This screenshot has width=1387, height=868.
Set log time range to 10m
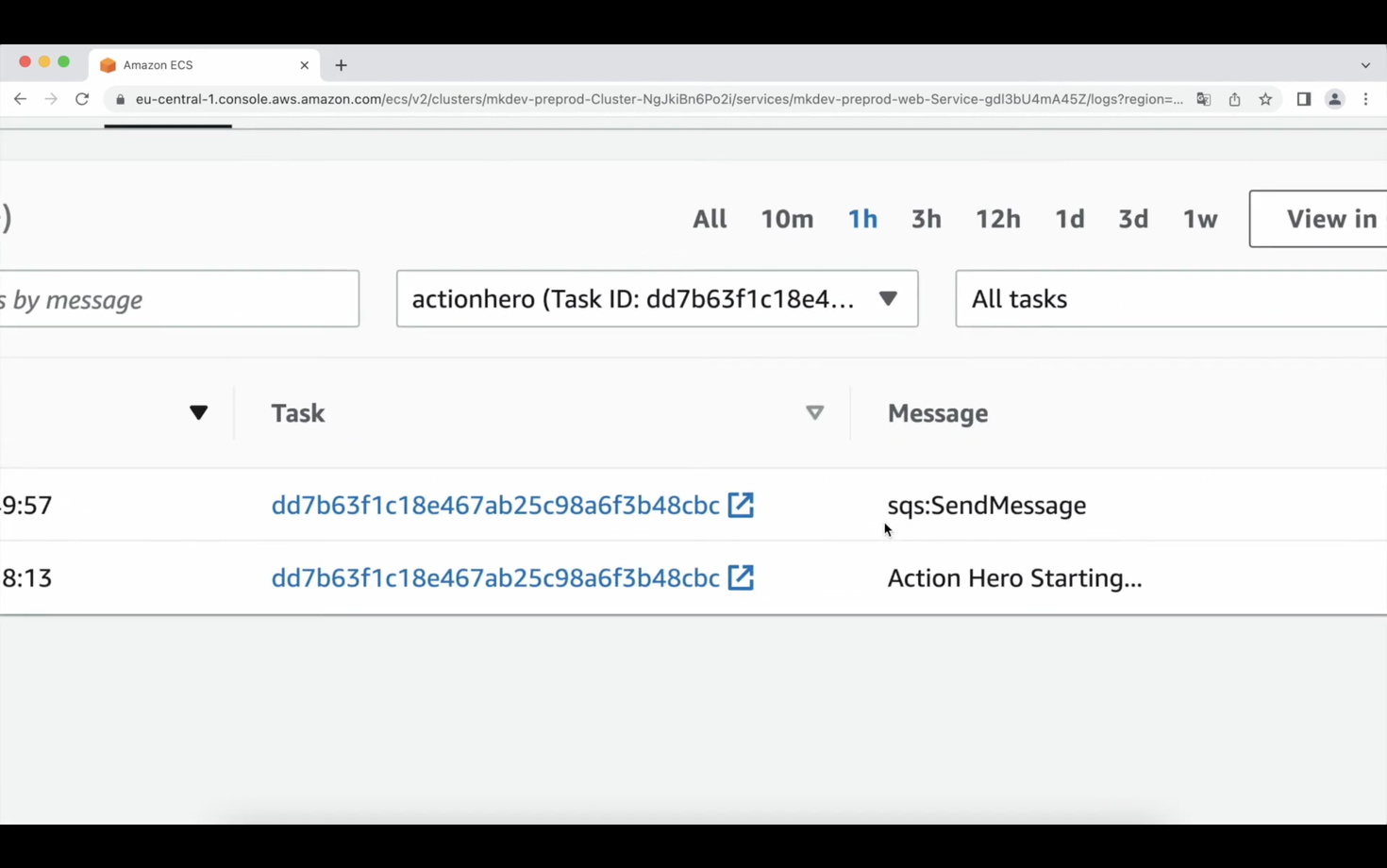pos(787,219)
